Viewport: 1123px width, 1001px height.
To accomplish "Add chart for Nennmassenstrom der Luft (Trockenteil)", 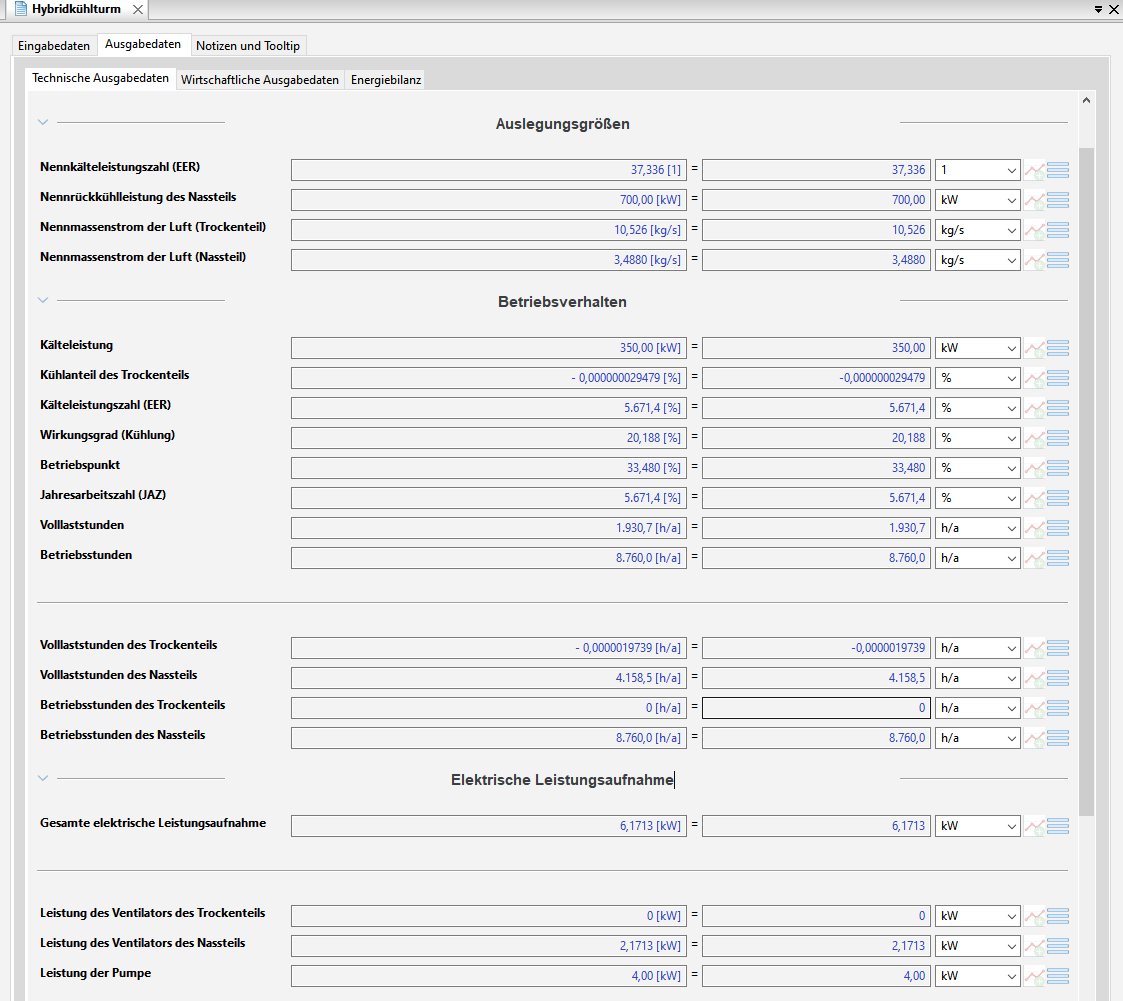I will point(1034,231).
